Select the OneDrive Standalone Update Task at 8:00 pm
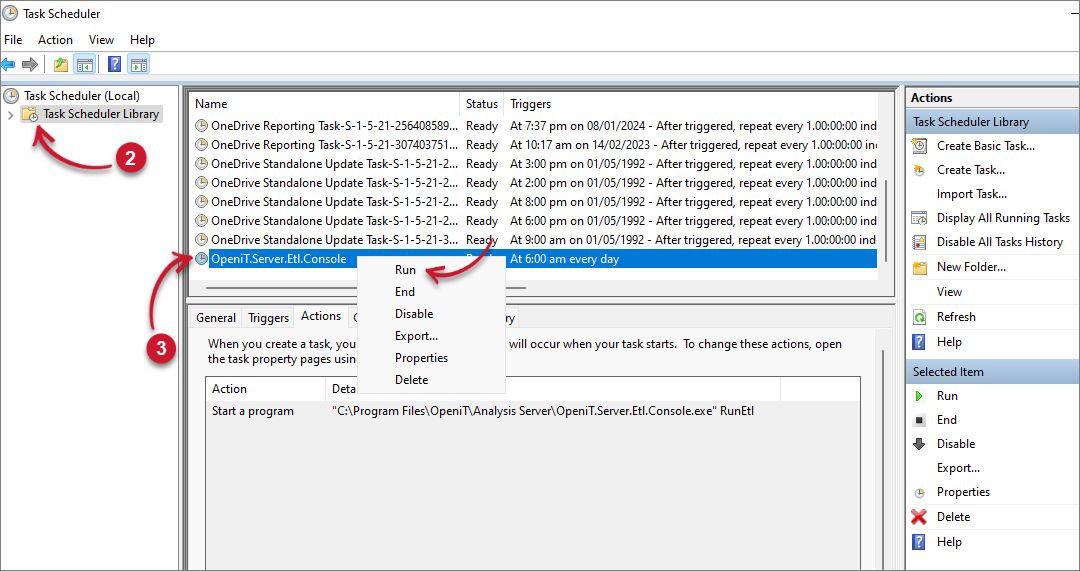Screen dimensions: 1080x571 (536, 202)
